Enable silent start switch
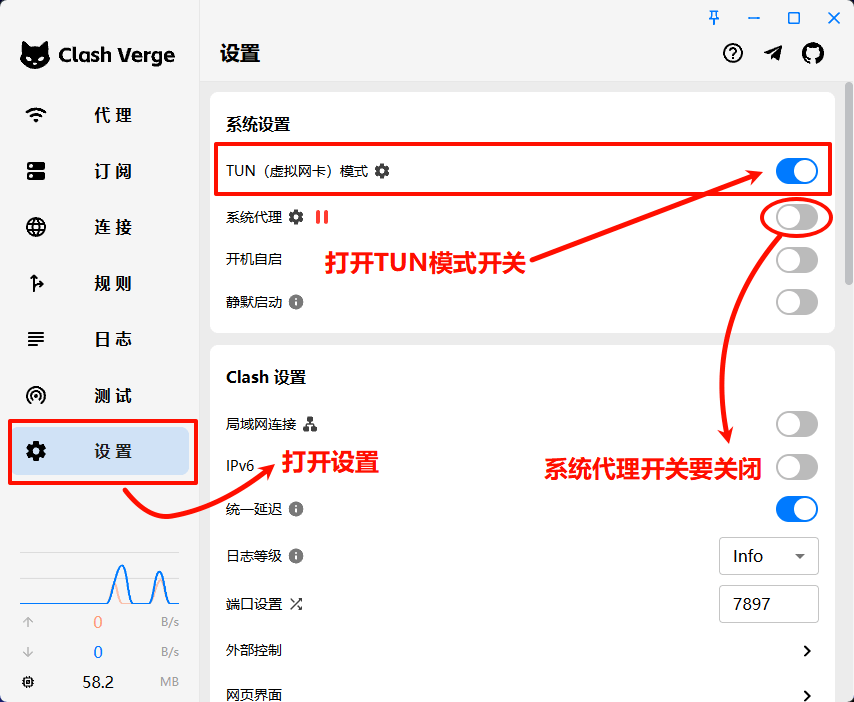The height and width of the screenshot is (702, 854). pos(797,302)
